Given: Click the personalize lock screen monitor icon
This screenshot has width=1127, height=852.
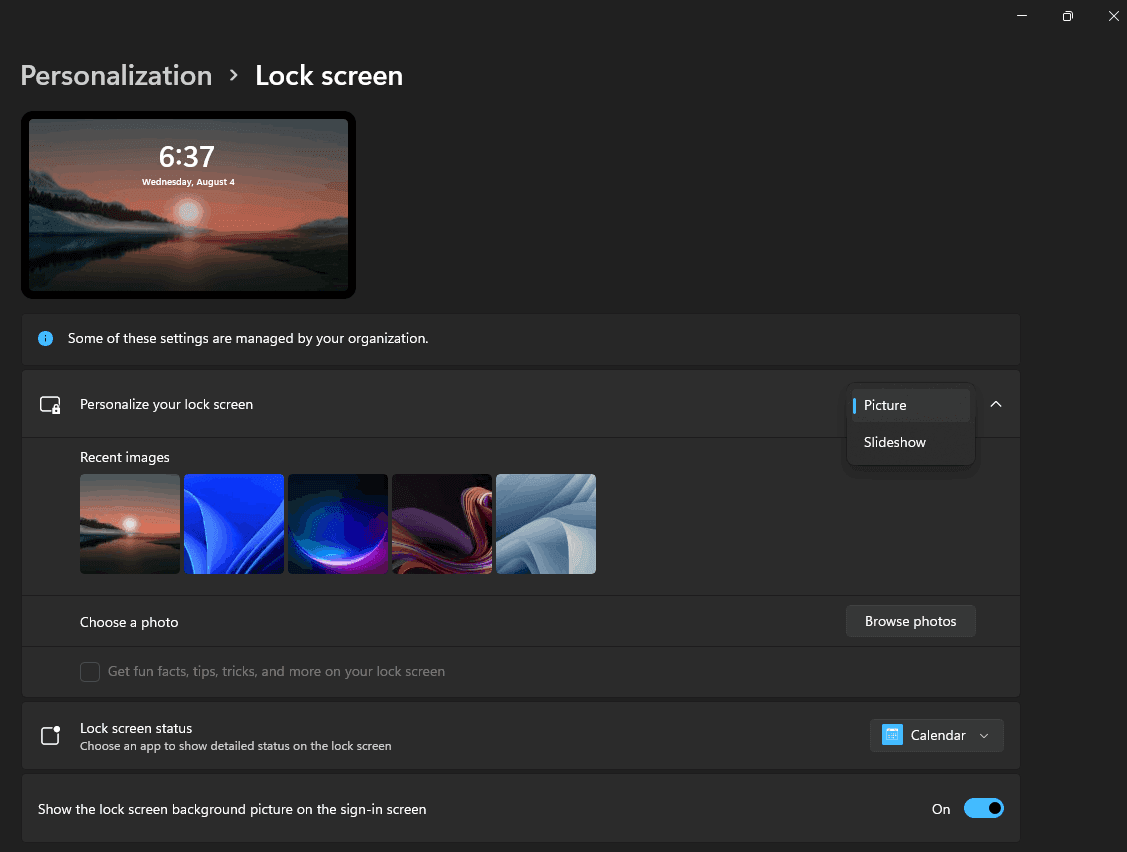Looking at the screenshot, I should (49, 404).
